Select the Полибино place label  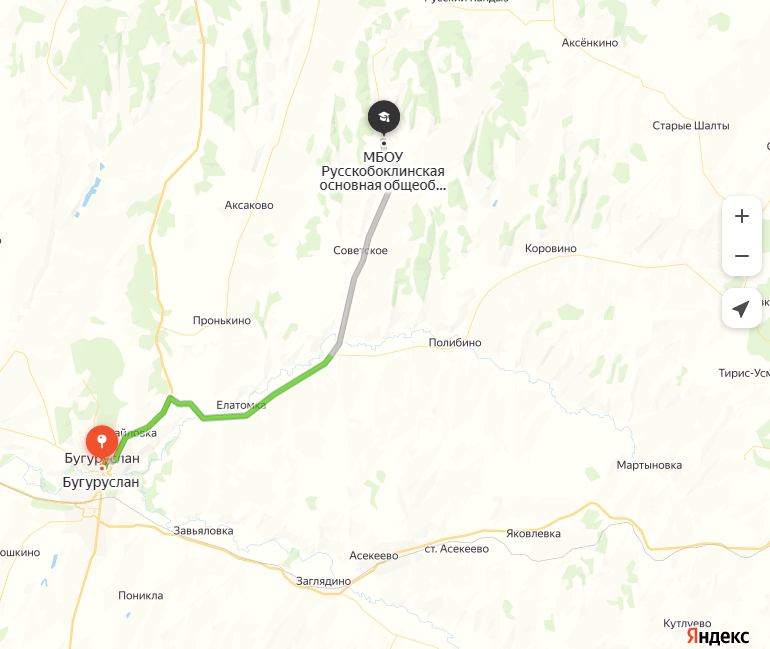click(x=455, y=343)
